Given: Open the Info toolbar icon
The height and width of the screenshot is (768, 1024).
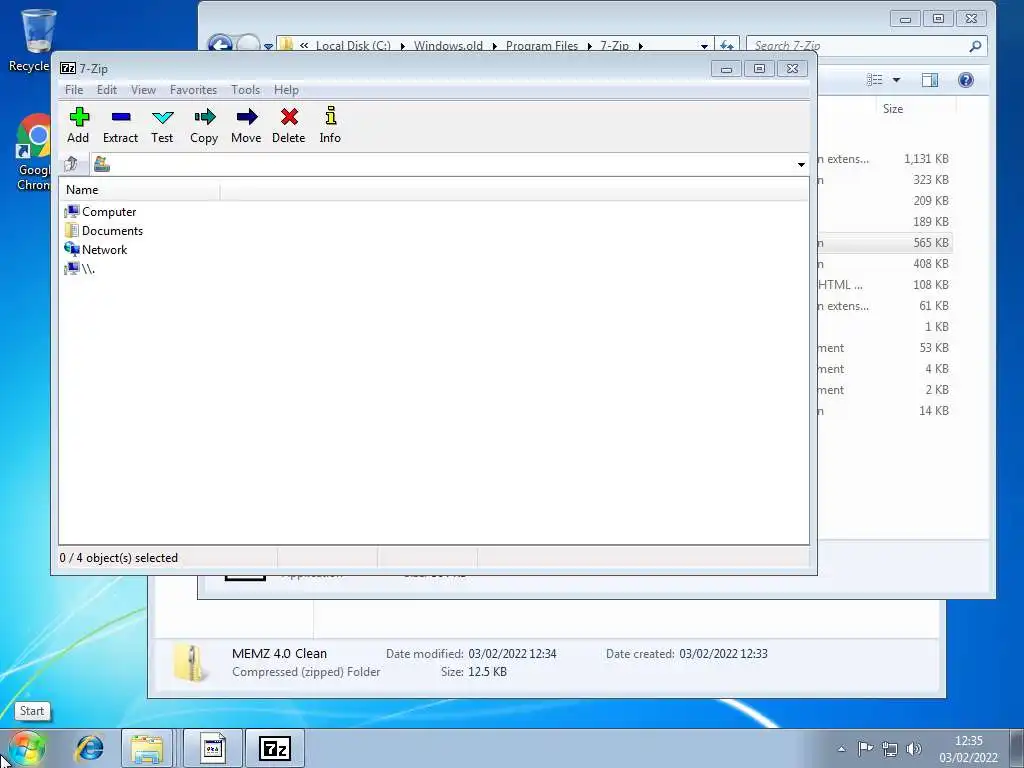Looking at the screenshot, I should pyautogui.click(x=330, y=125).
